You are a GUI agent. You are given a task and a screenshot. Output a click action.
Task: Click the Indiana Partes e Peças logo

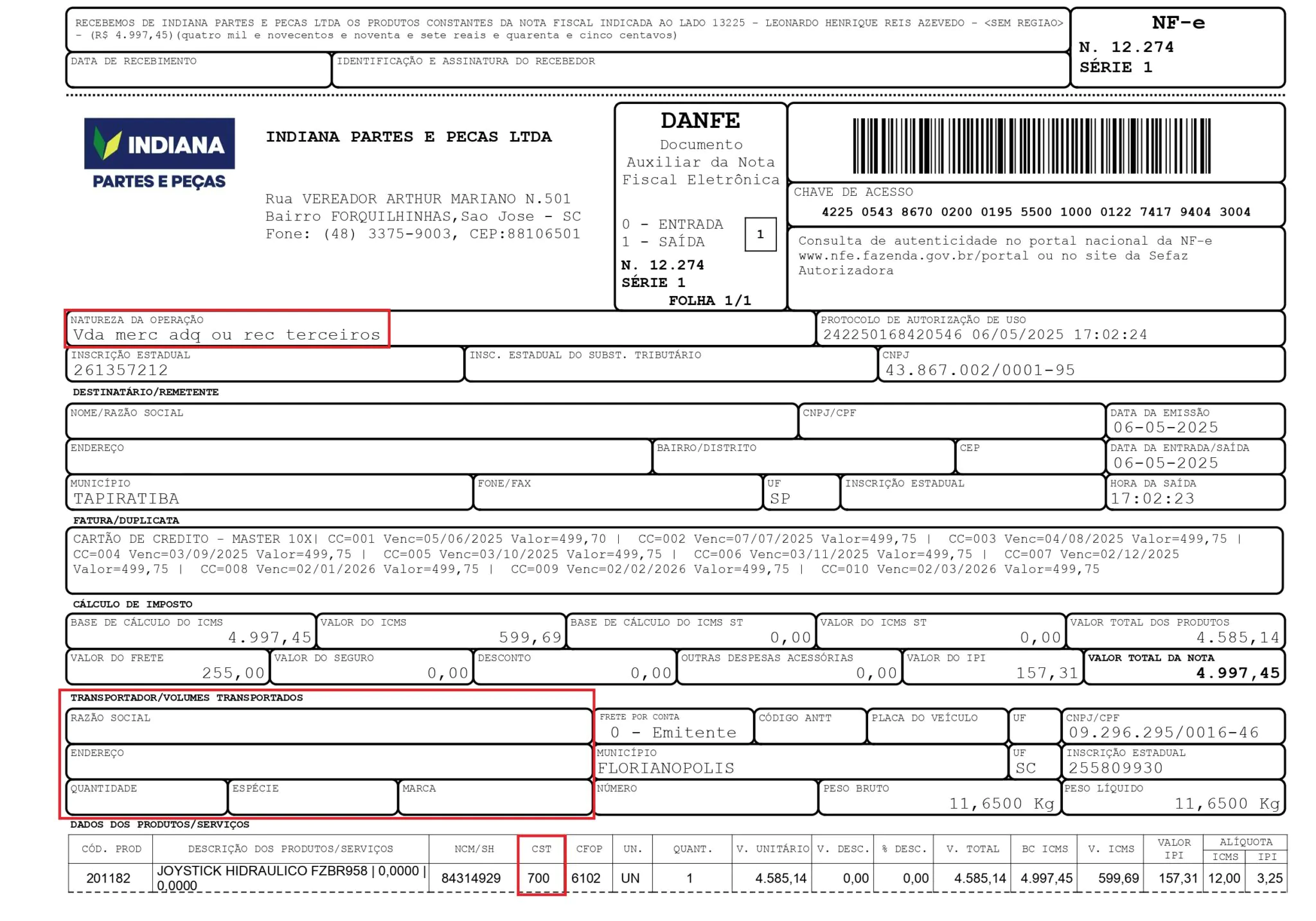[x=159, y=153]
